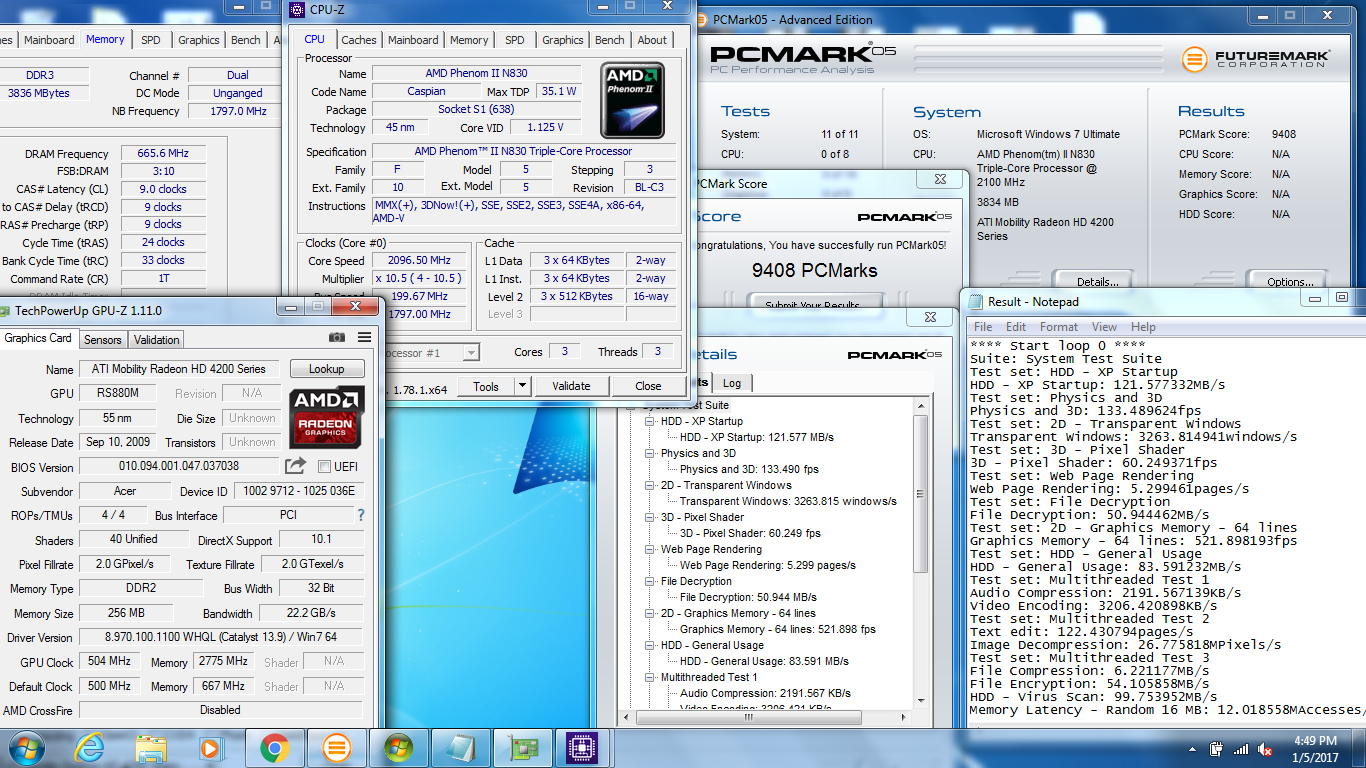The height and width of the screenshot is (768, 1366).
Task: Open Validation tab in GPU-Z
Action: 157,339
